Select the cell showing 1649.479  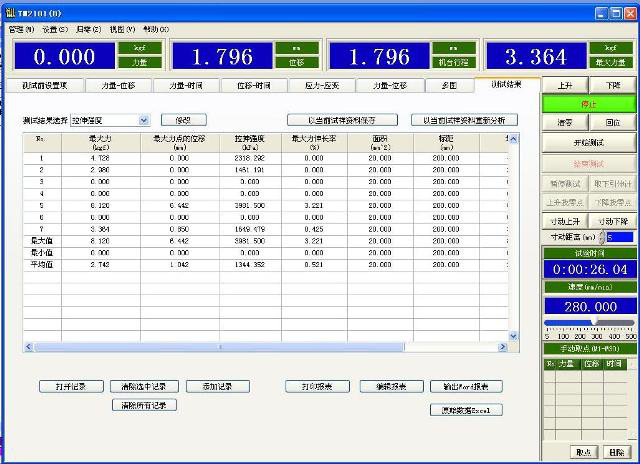point(250,229)
